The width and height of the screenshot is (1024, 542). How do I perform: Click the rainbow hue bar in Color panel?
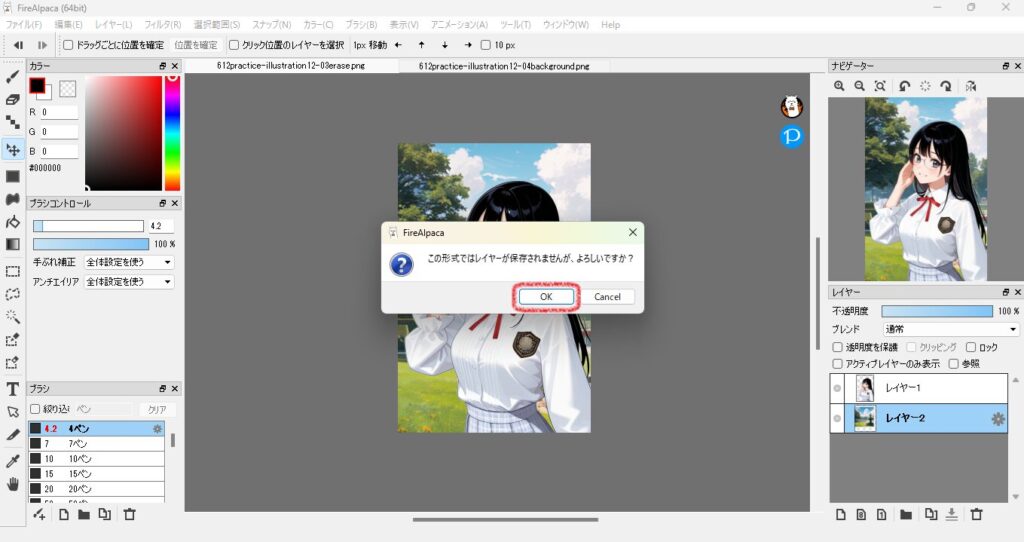click(x=172, y=130)
